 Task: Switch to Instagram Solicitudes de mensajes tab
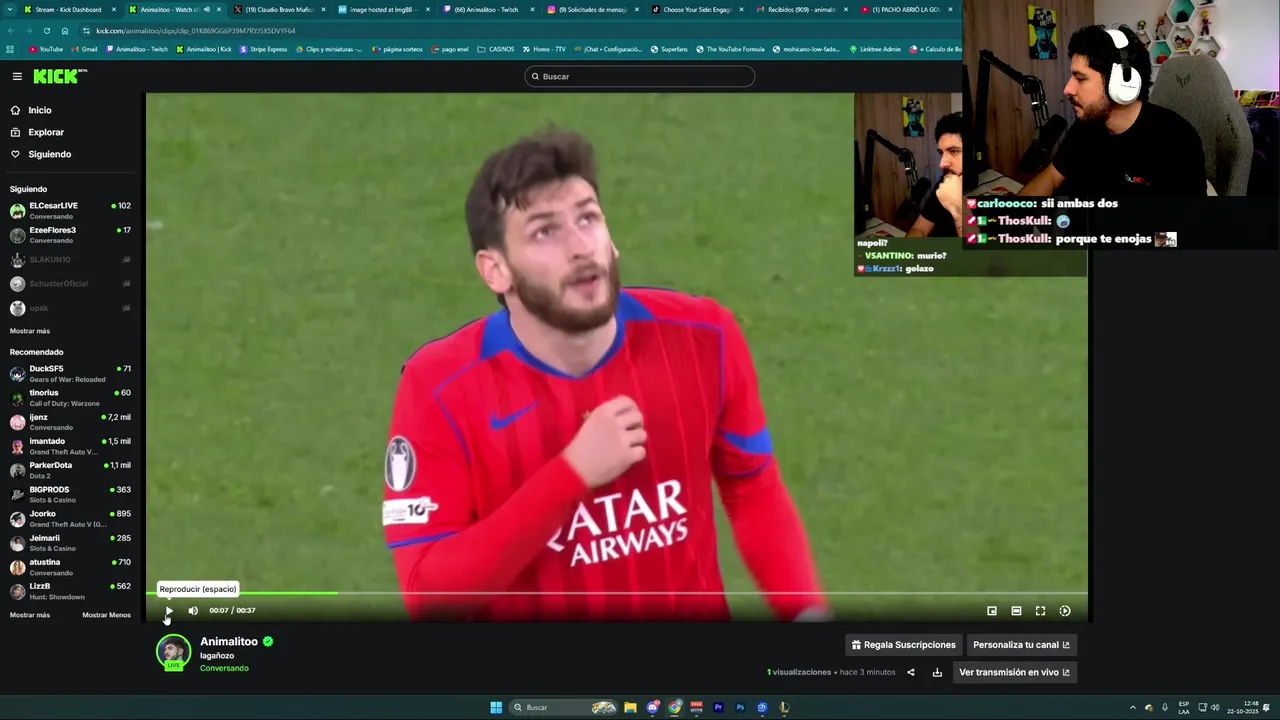(x=592, y=9)
